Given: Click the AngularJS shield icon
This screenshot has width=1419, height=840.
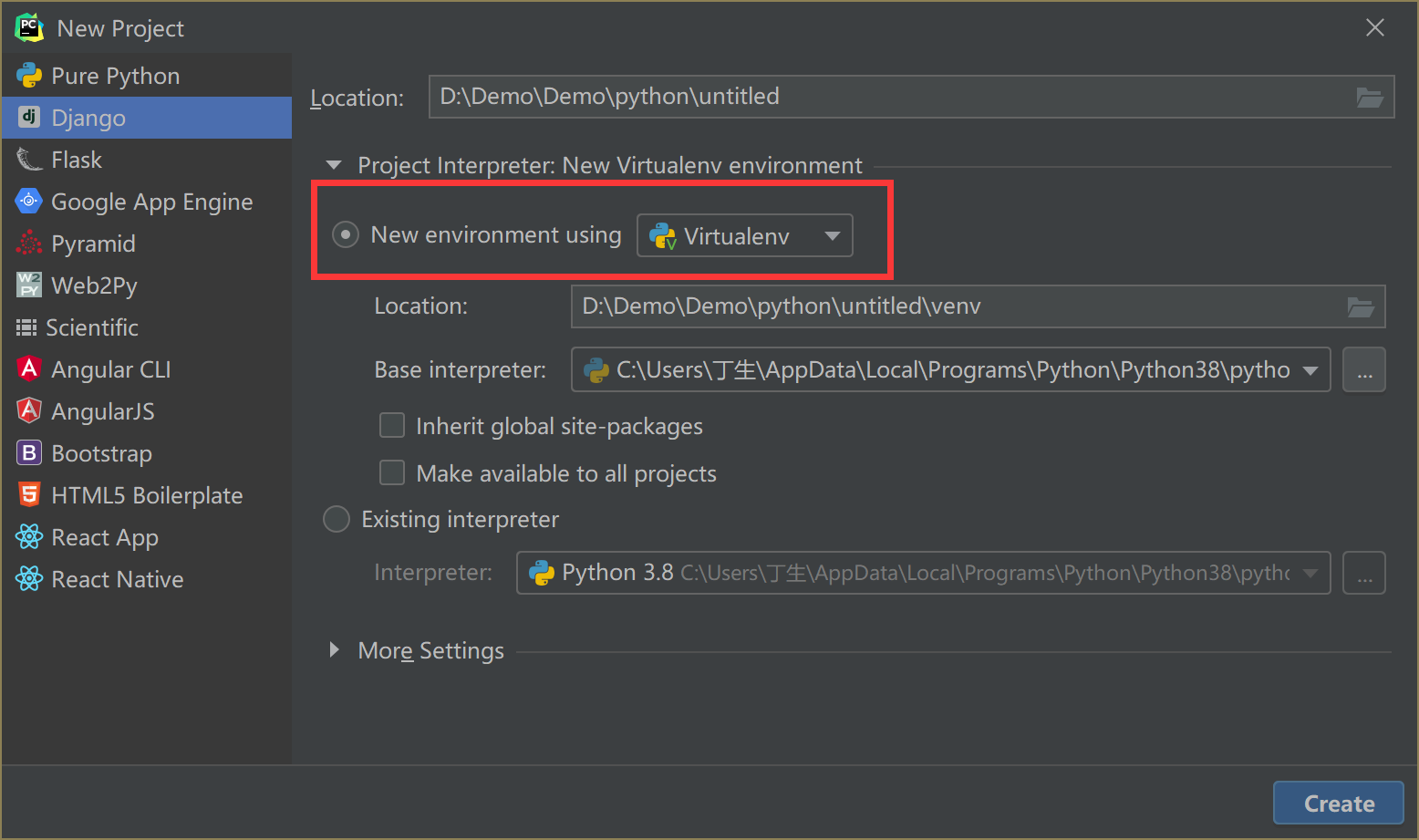Looking at the screenshot, I should pos(29,410).
